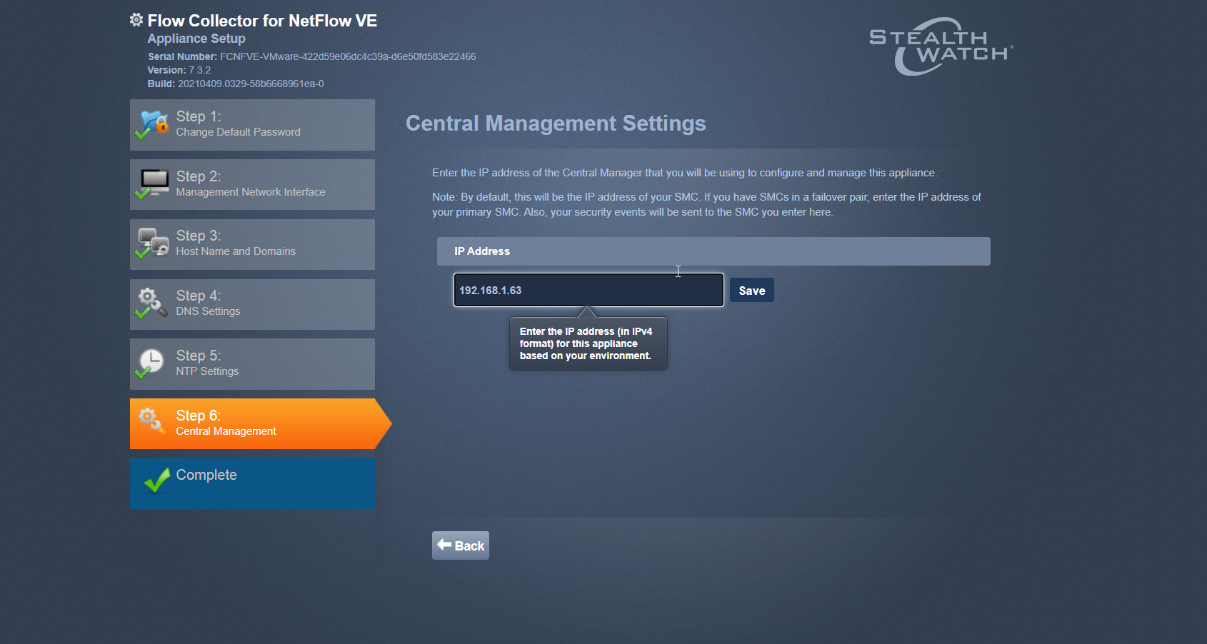Click the Build number text
The height and width of the screenshot is (644, 1207).
[x=236, y=83]
